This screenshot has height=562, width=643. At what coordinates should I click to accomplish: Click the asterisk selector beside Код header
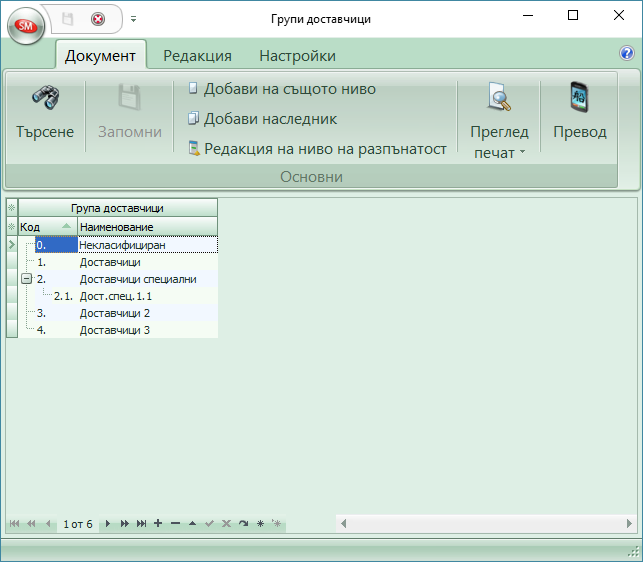click(12, 226)
